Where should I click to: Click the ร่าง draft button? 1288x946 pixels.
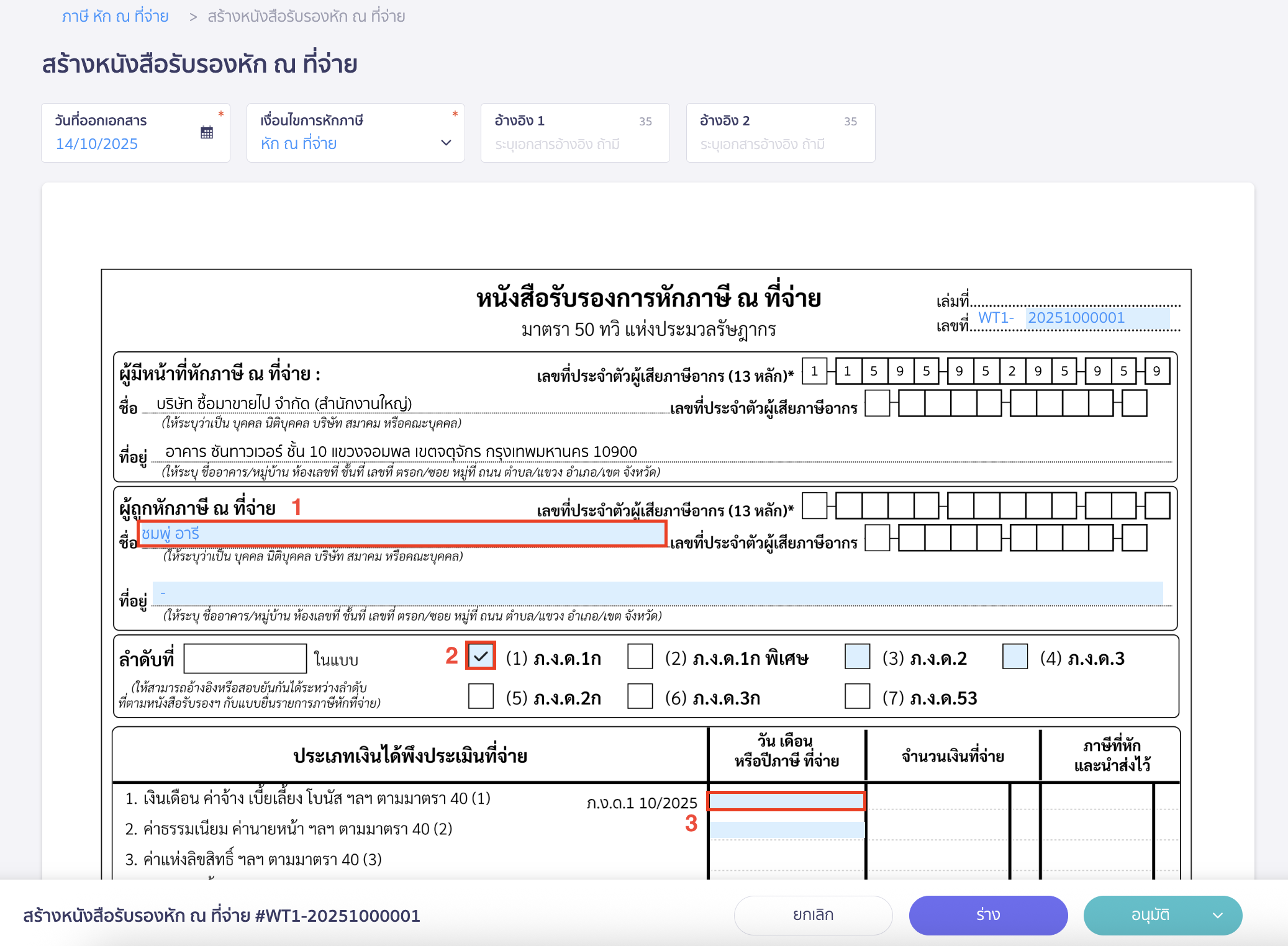pyautogui.click(x=987, y=914)
